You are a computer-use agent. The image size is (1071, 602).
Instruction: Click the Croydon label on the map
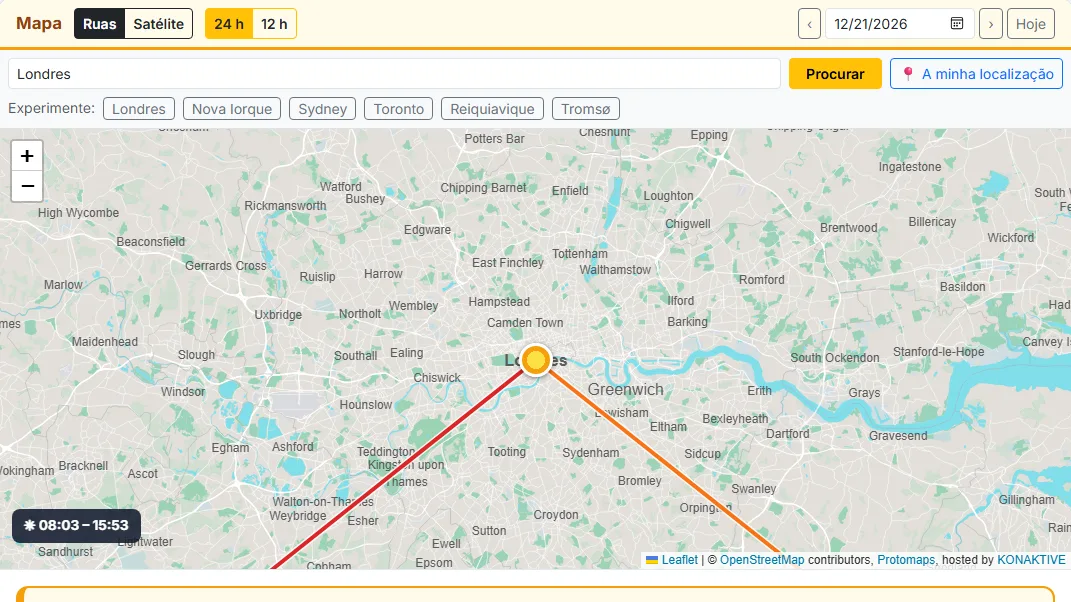(555, 515)
